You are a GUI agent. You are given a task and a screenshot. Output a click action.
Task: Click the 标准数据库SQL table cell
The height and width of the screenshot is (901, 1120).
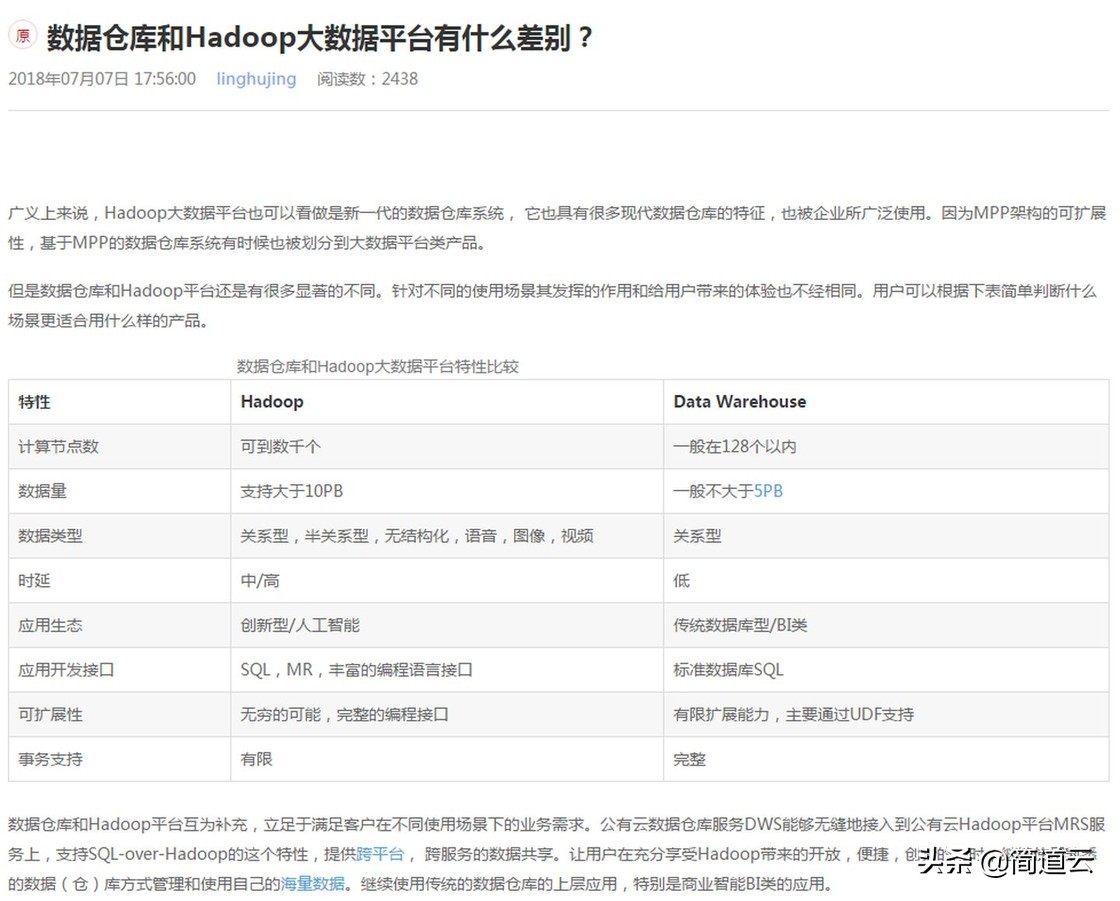(728, 670)
